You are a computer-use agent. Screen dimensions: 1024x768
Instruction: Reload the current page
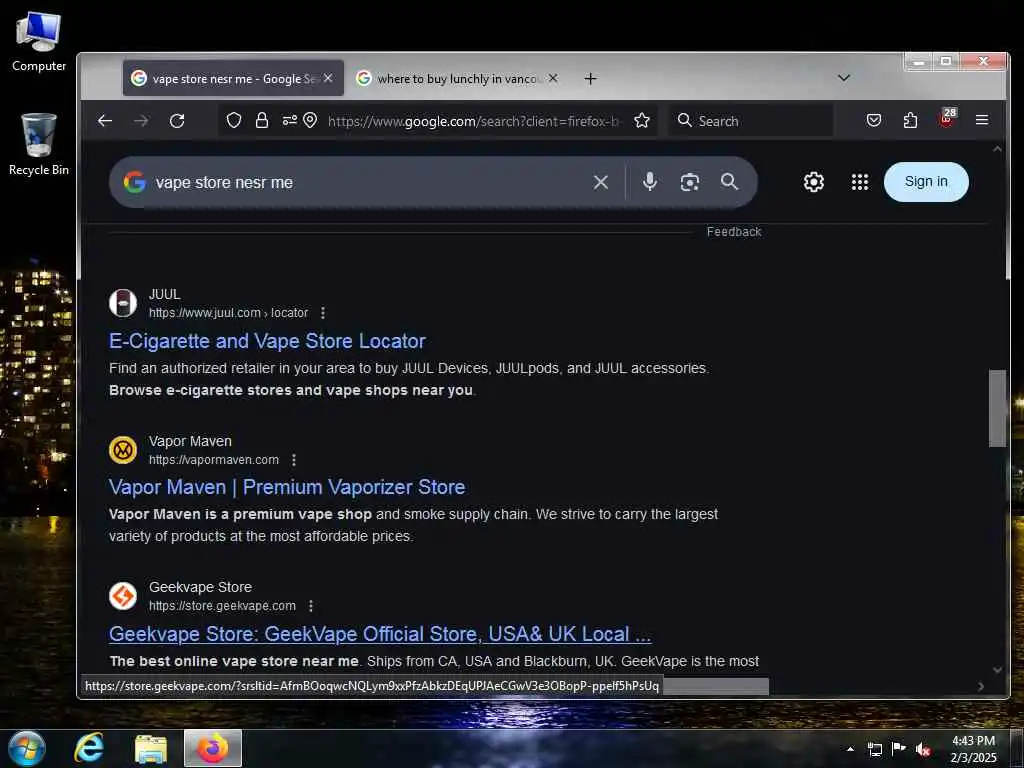(x=177, y=121)
